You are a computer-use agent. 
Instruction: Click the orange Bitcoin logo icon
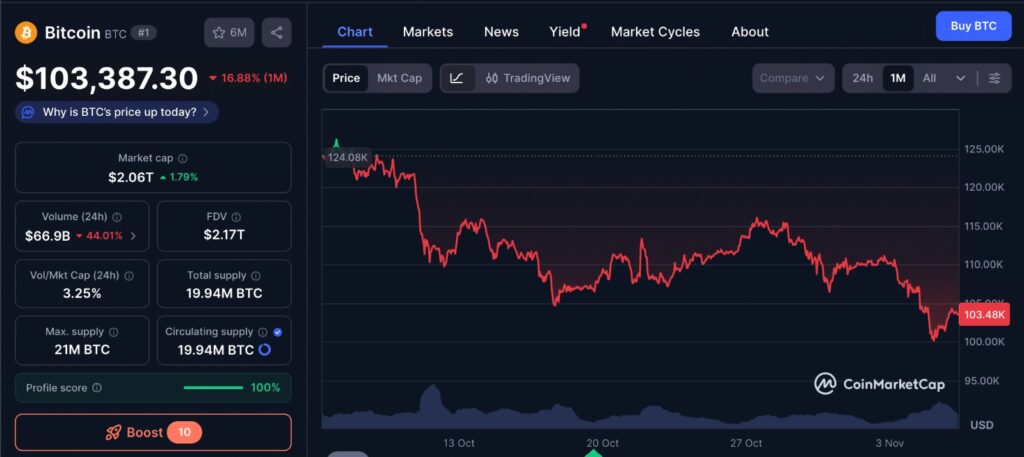[x=26, y=33]
